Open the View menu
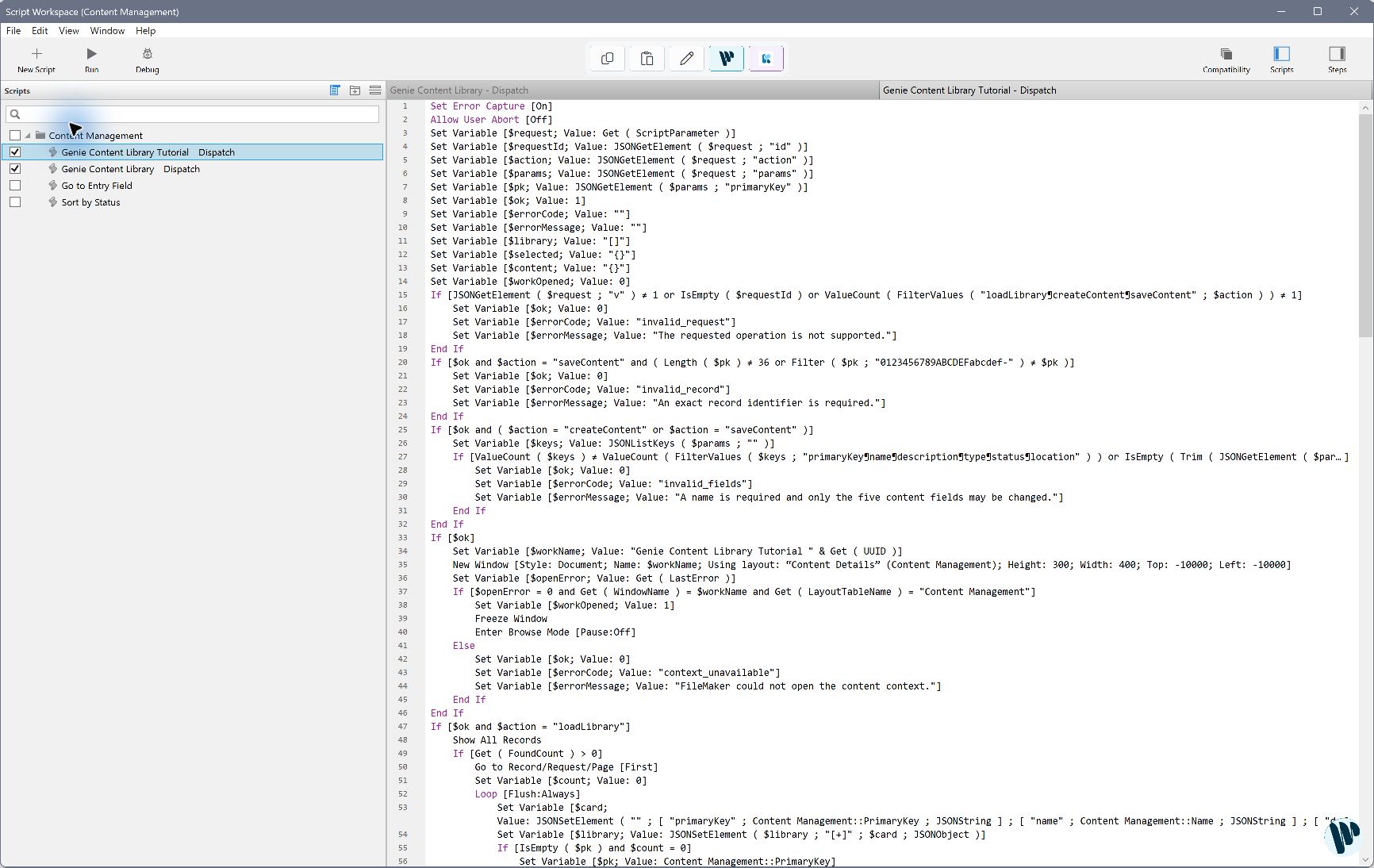 (x=69, y=31)
